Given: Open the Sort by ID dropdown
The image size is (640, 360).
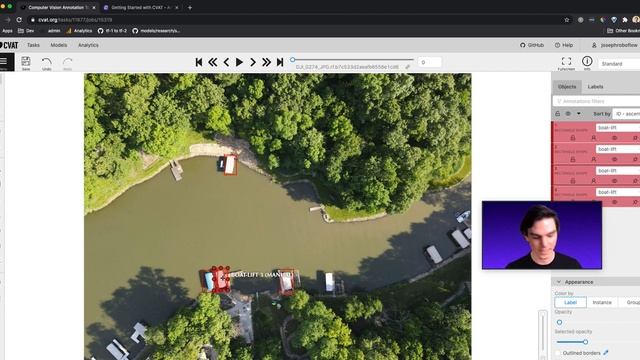Looking at the screenshot, I should pos(627,114).
